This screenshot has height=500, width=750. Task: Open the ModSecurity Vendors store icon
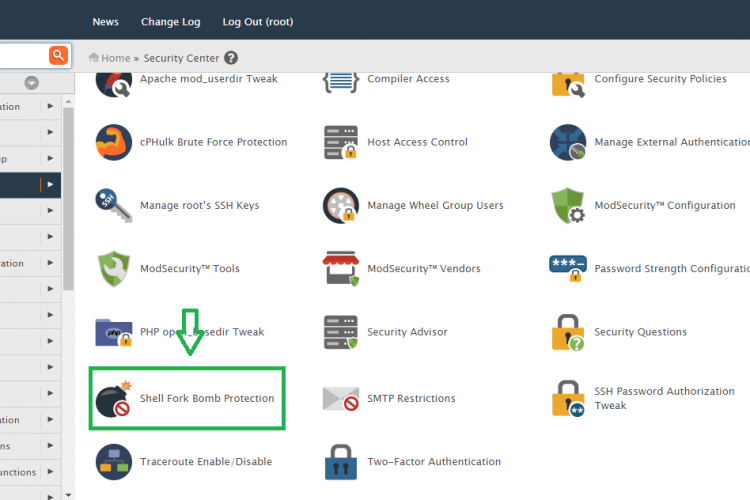[341, 268]
